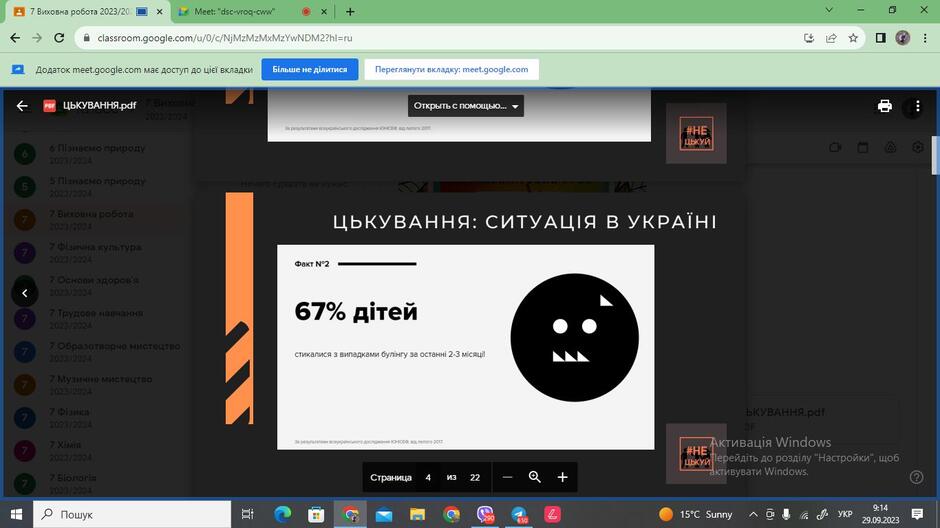940x528 pixels.
Task: Toggle the УКР keyboard language indicator
Action: click(845, 514)
